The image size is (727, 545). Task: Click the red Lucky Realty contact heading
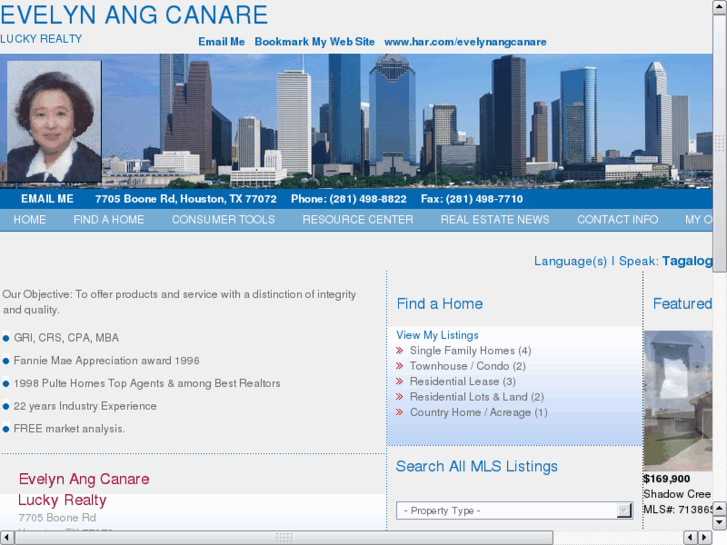click(62, 500)
